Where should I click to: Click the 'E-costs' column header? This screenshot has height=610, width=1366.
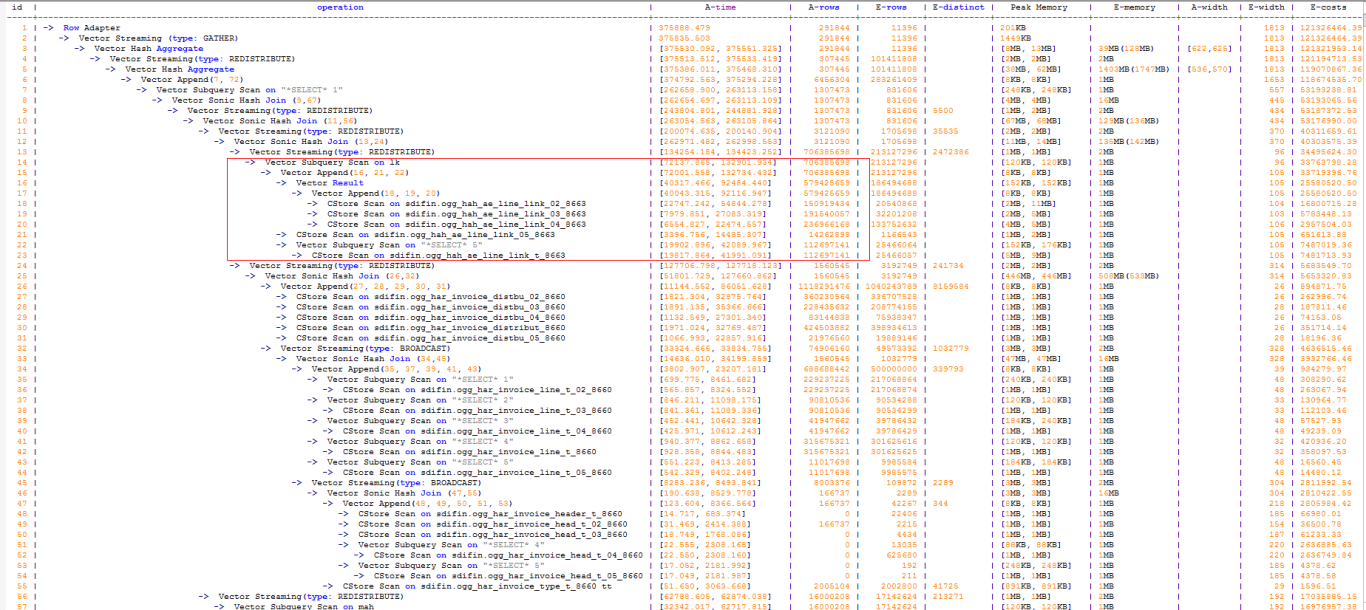click(x=1329, y=7)
